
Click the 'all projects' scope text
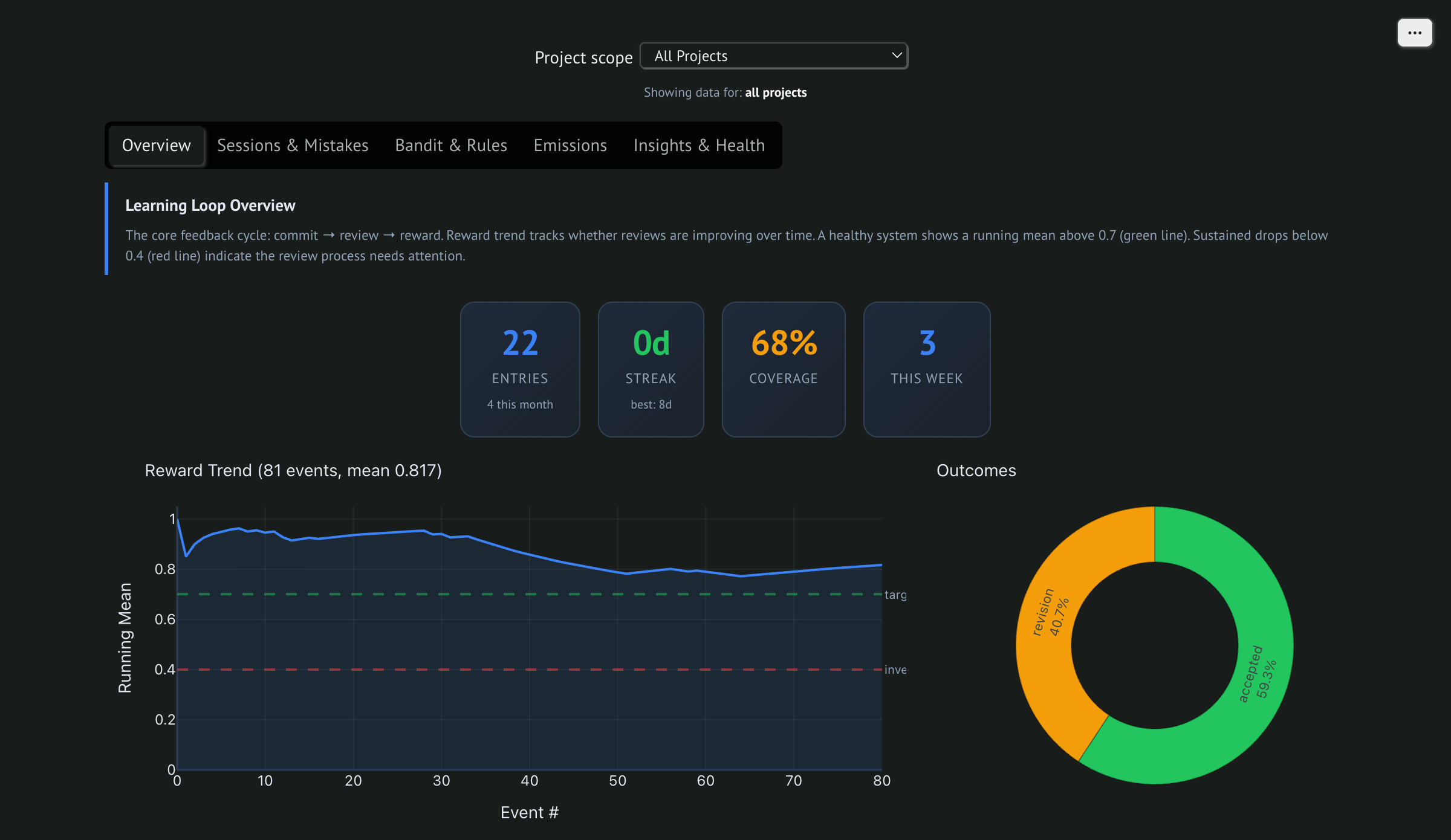(x=776, y=92)
